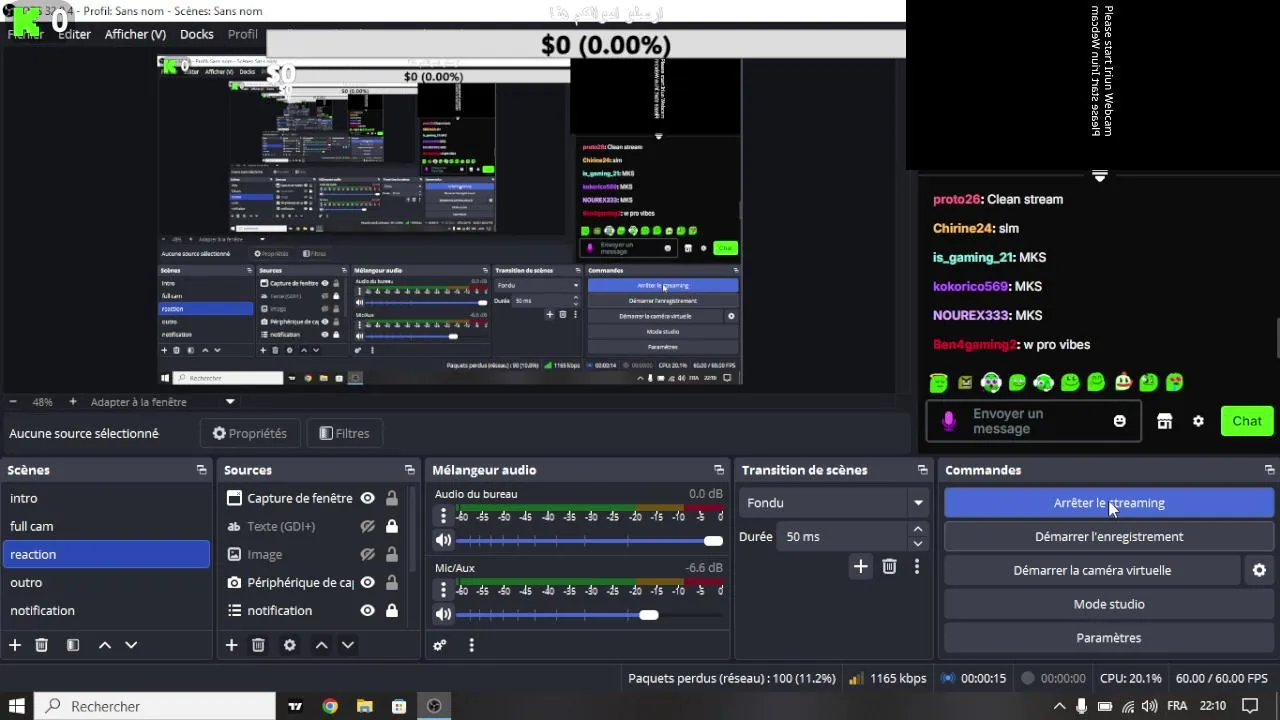Mute Audio du bureau speaker icon
The width and height of the screenshot is (1280, 720).
[443, 540]
